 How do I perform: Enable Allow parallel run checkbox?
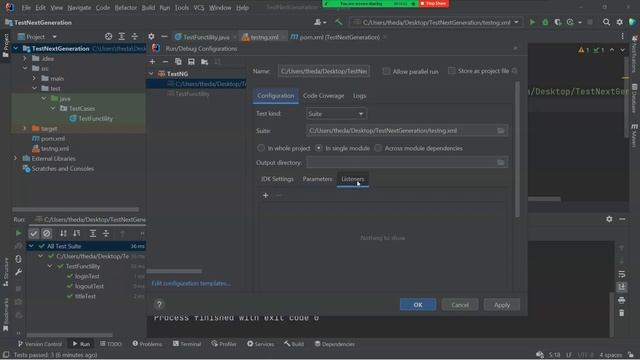coord(386,71)
